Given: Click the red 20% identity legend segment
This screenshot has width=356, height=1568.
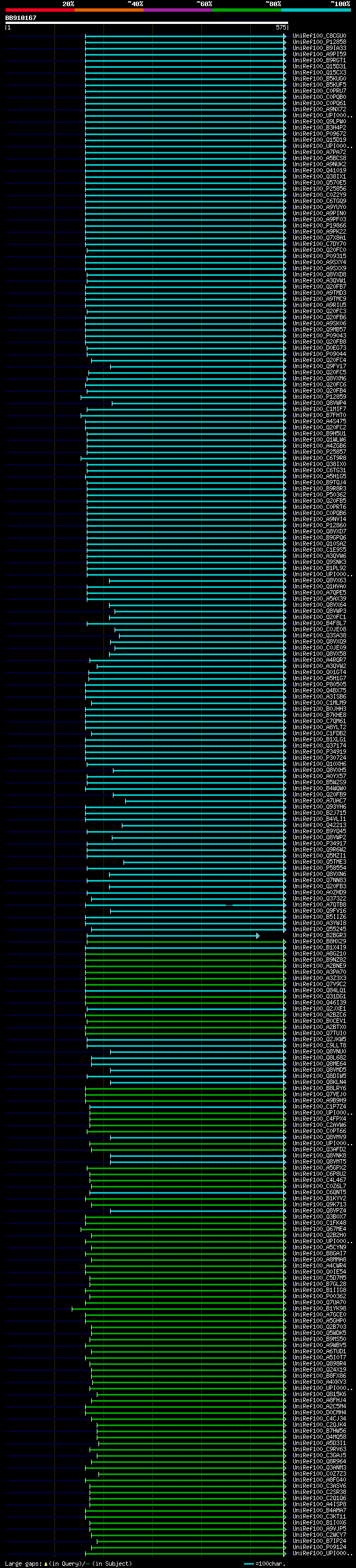Looking at the screenshot, I should [x=39, y=10].
